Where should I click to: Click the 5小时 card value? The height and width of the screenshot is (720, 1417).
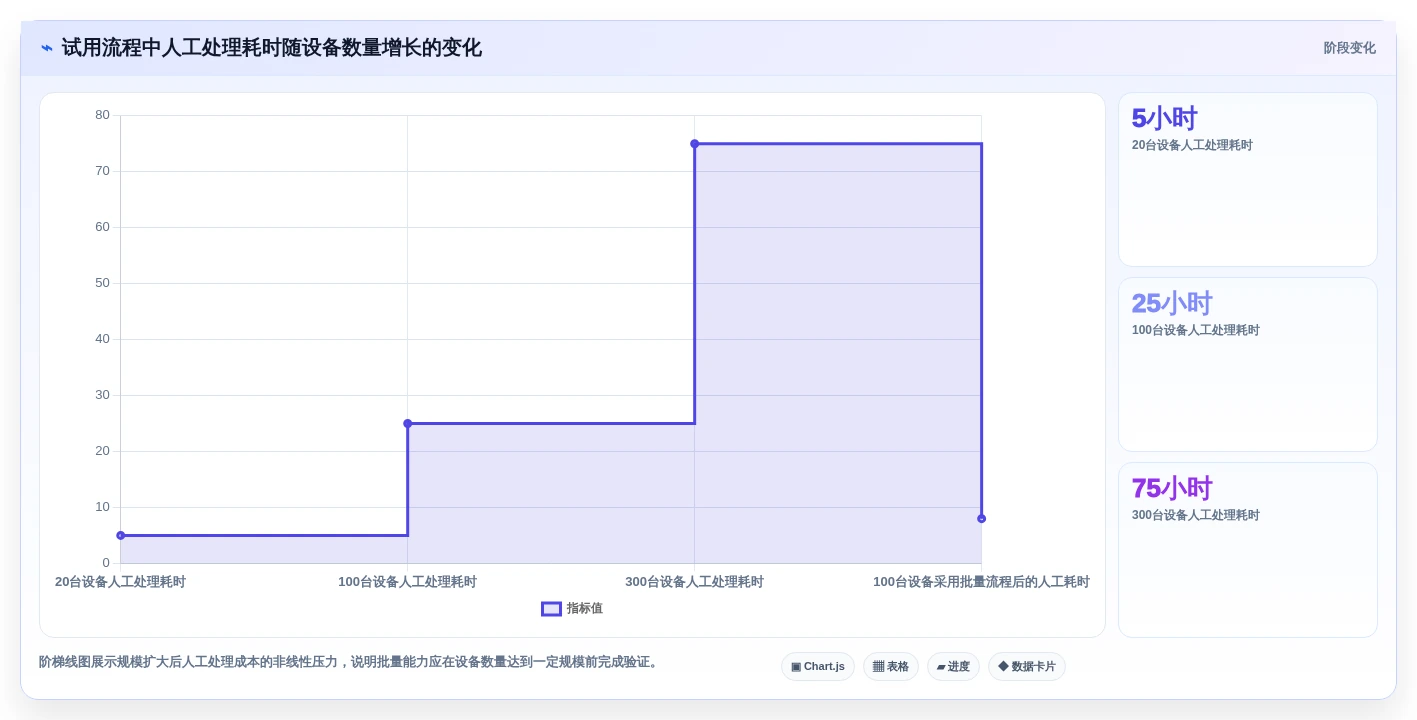1164,118
